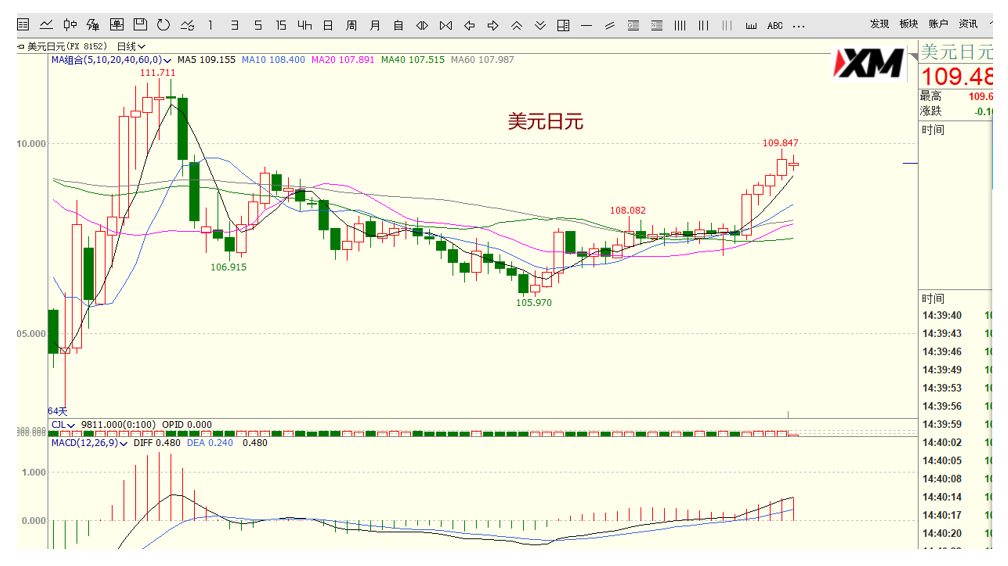This screenshot has width=1008, height=566.
Task: Open the MACD(12,26,9) indicator dropdown
Action: click(89, 443)
